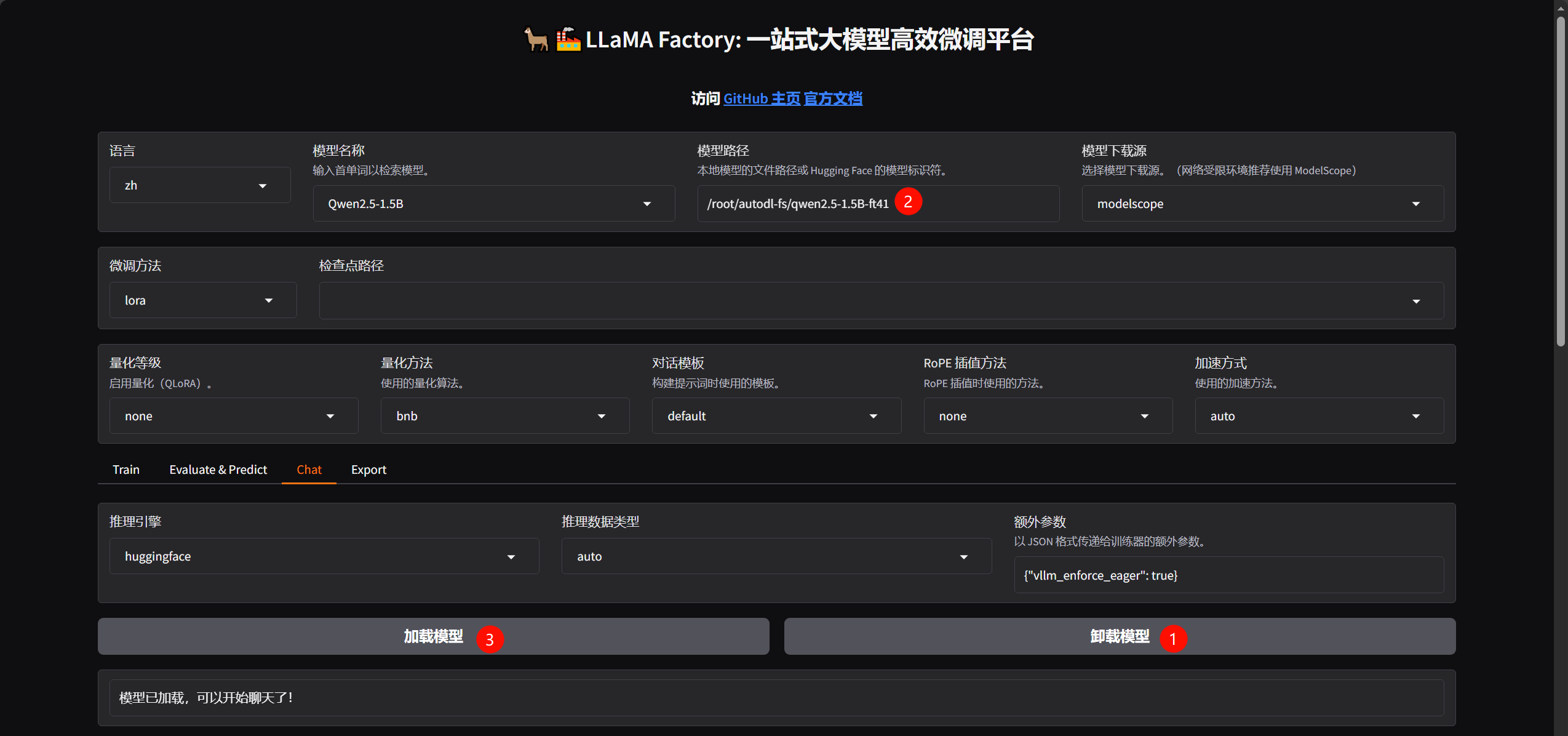Expand the 模型名称 Qwen2.5-1.5B dropdown

click(493, 204)
